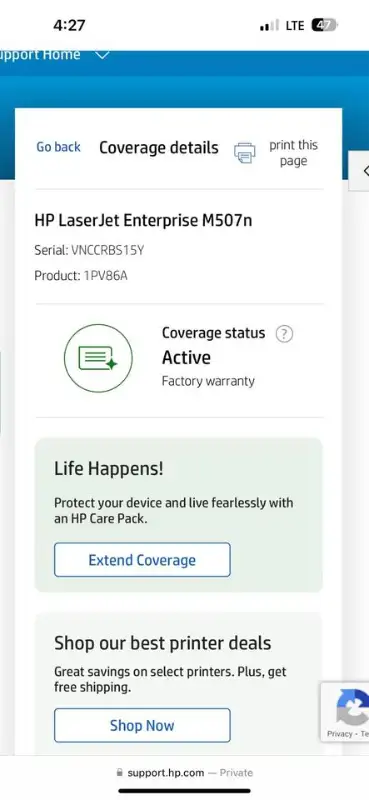369x800 pixels.
Task: Tap the home indicator bar at bottom
Action: pos(184,791)
